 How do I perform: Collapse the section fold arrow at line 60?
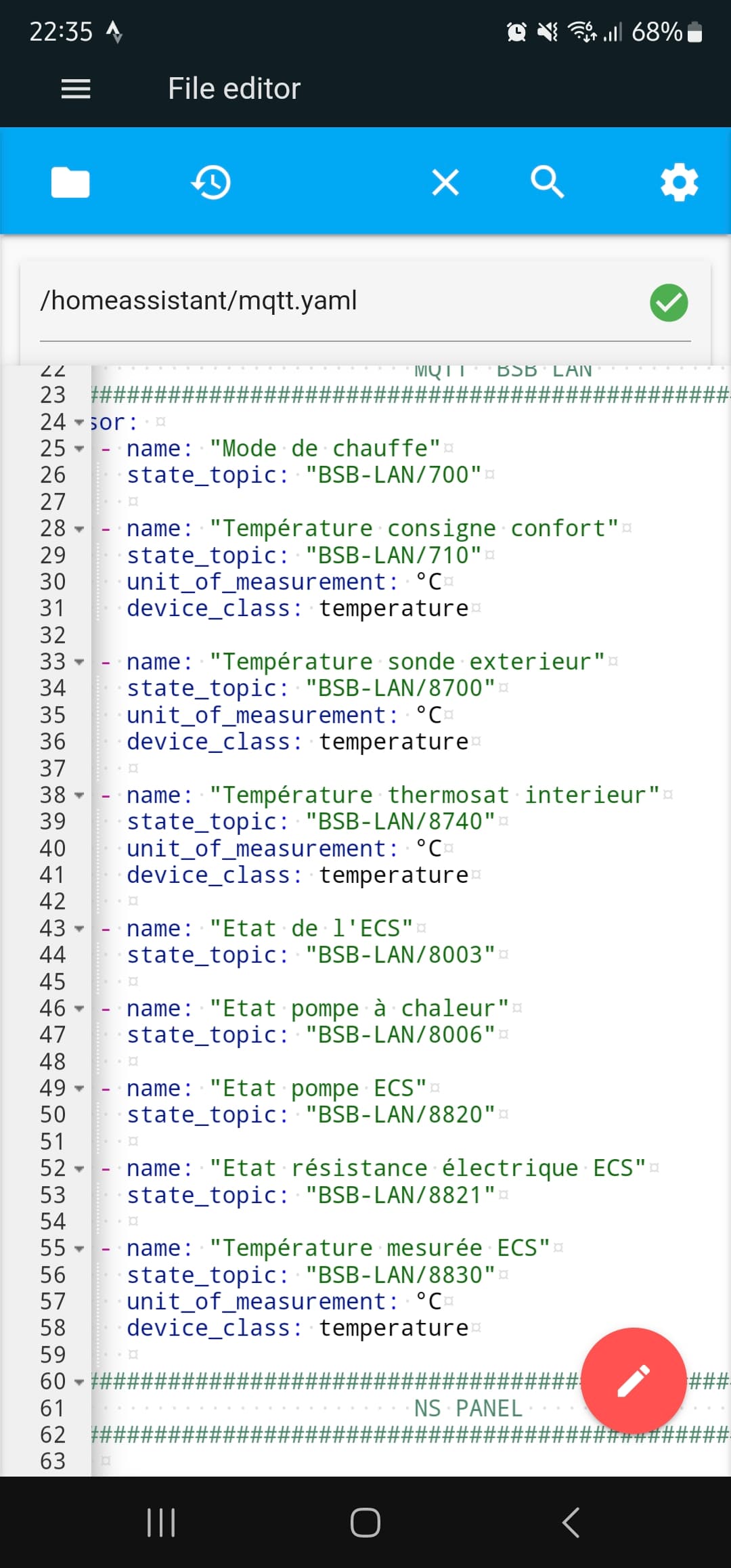pyautogui.click(x=79, y=1382)
